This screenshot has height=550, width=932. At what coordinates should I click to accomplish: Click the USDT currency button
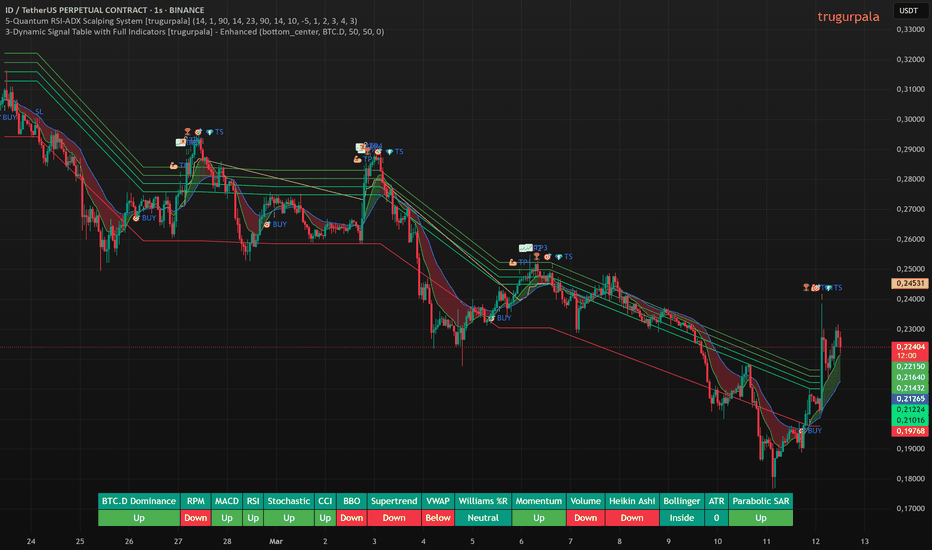(908, 10)
